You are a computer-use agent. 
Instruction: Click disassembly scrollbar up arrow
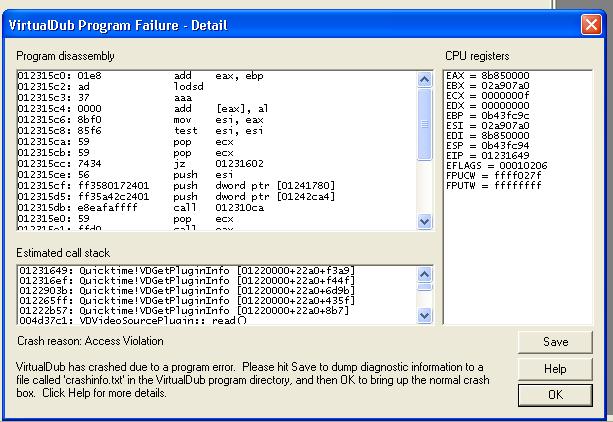tap(424, 80)
